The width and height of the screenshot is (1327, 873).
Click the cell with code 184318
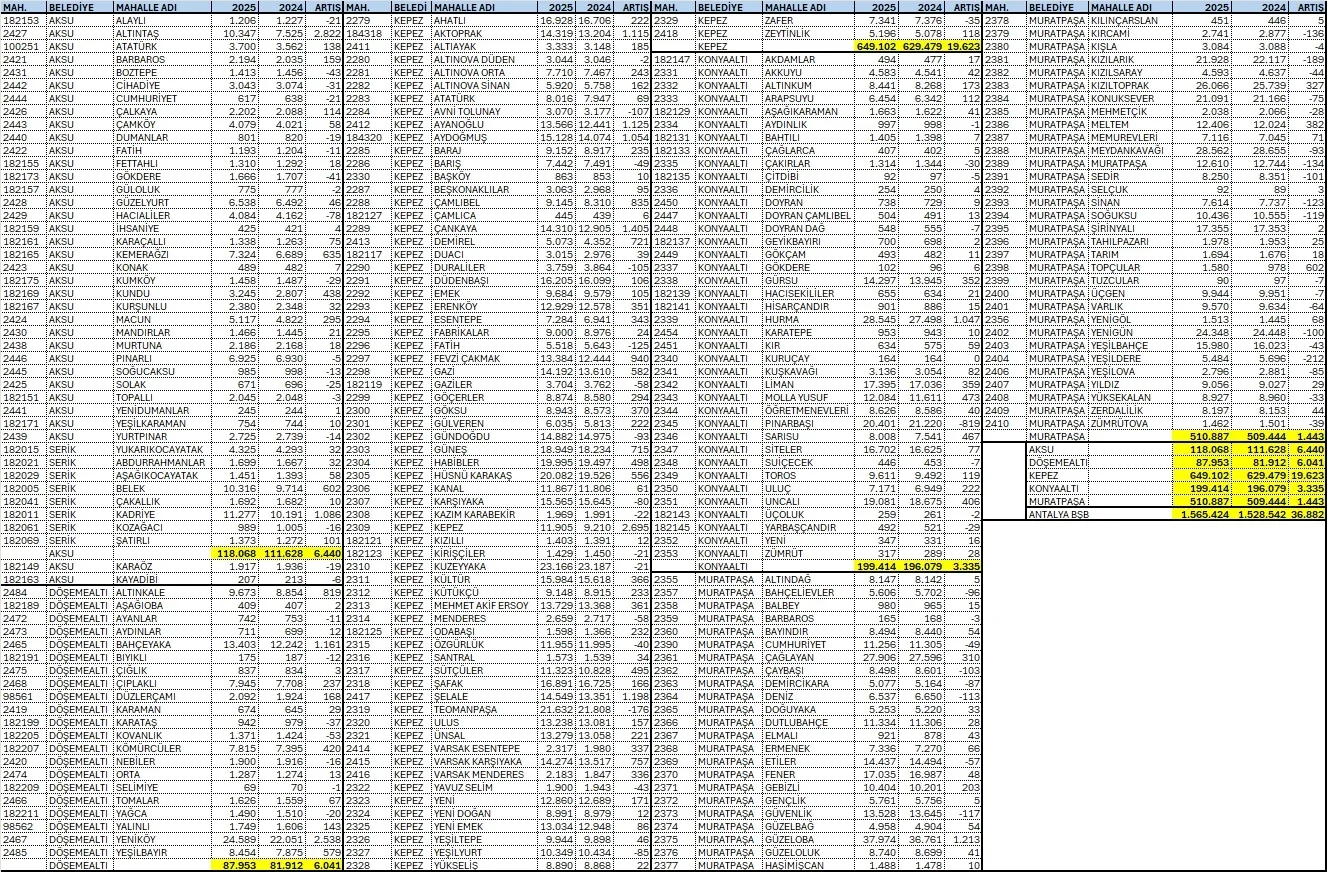pyautogui.click(x=366, y=33)
